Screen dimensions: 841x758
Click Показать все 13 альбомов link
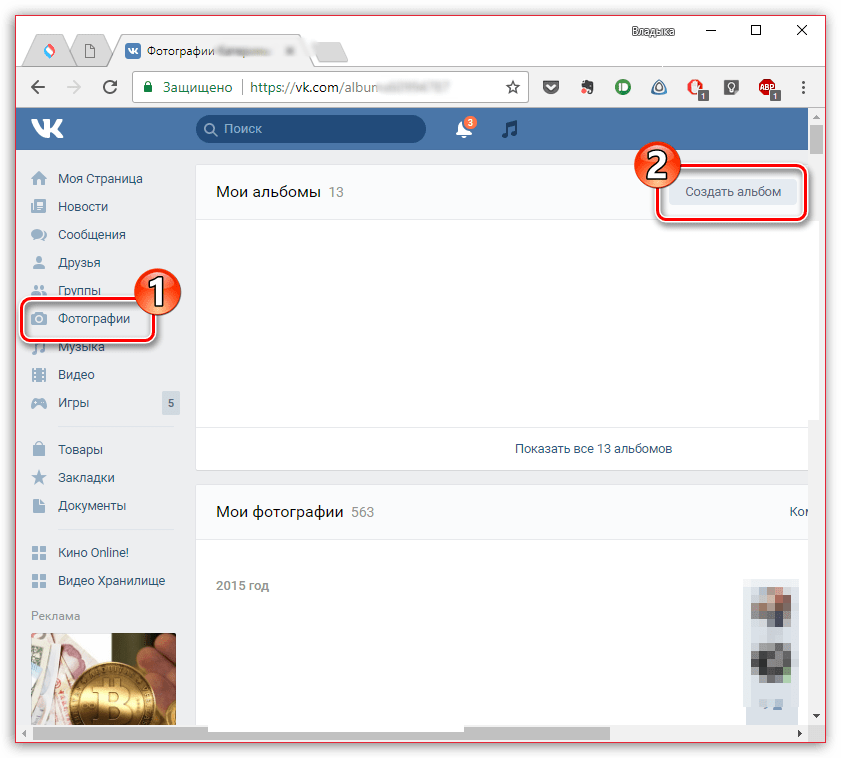coord(593,449)
